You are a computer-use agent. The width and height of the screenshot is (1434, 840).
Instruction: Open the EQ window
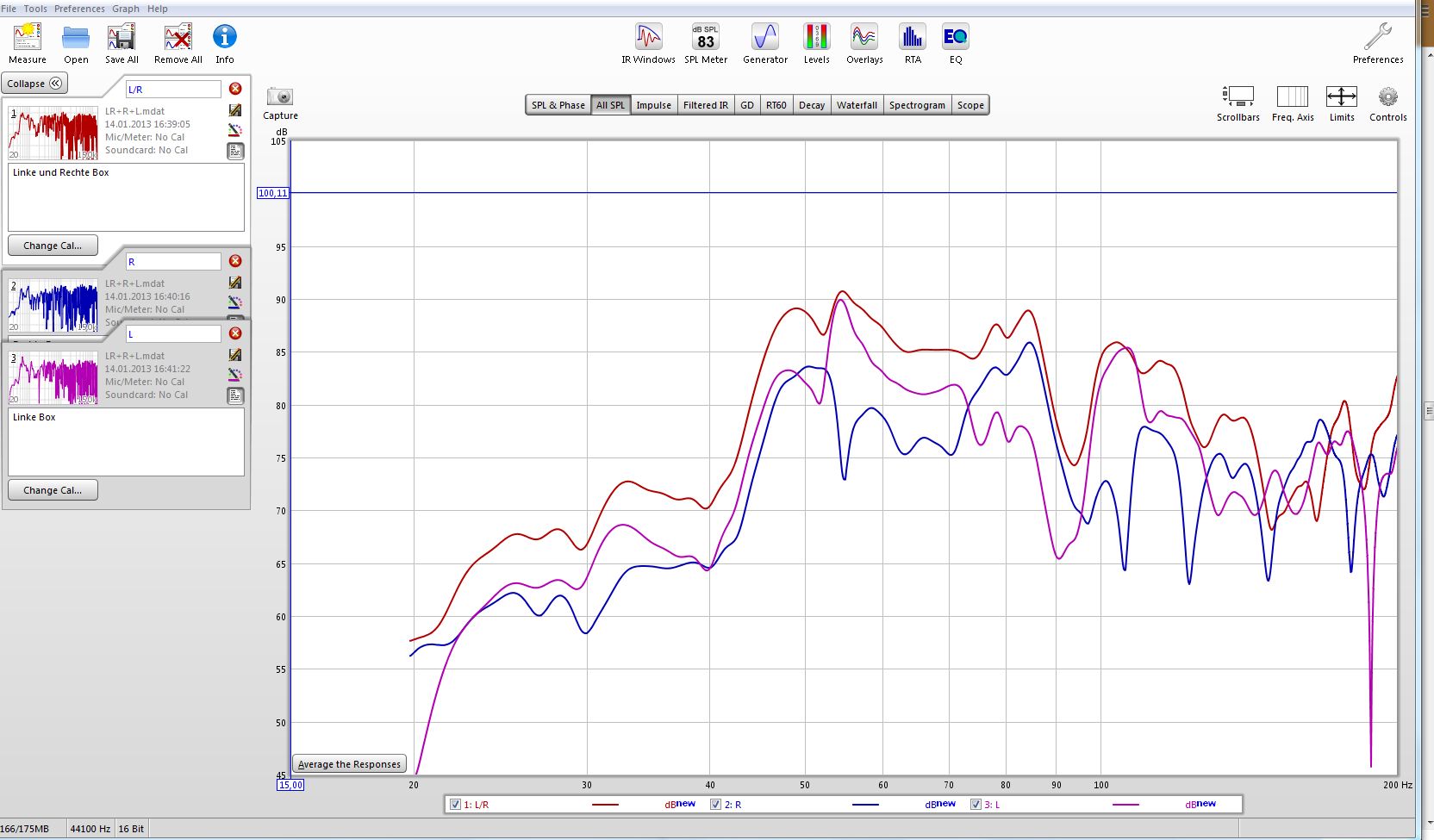pos(956,37)
